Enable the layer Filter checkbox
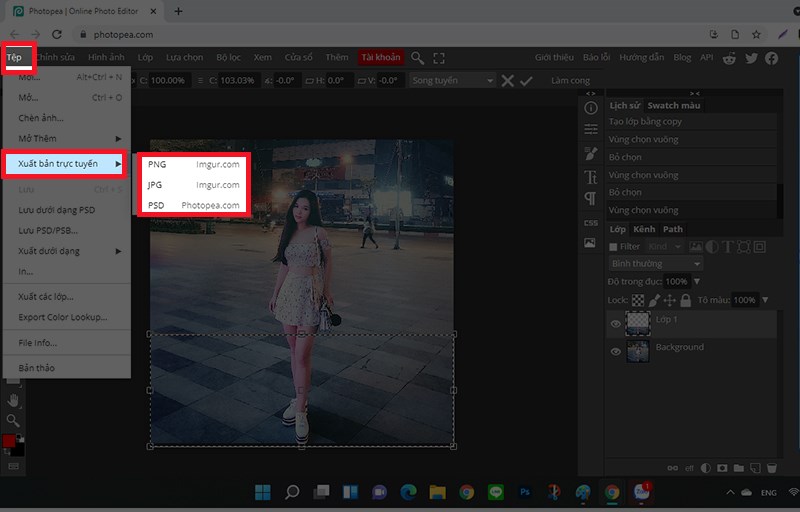800x512 pixels. click(x=613, y=247)
